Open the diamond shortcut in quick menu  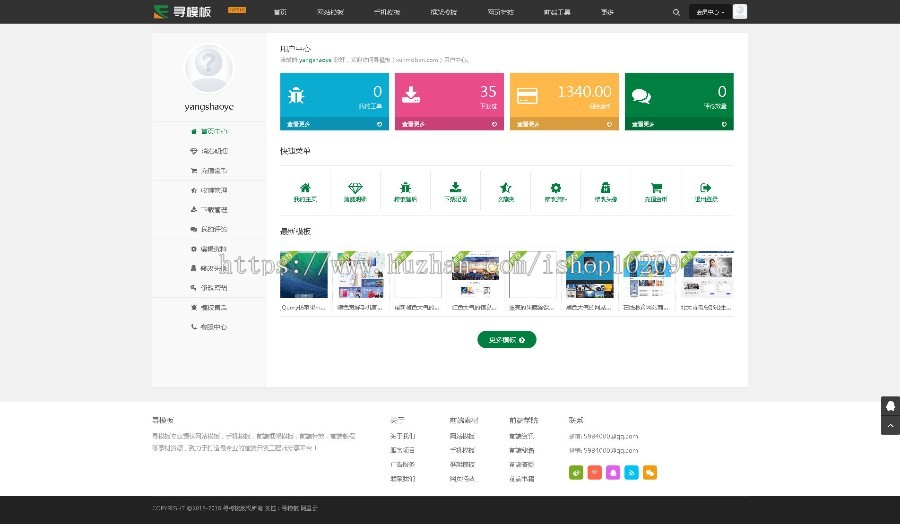pos(355,192)
